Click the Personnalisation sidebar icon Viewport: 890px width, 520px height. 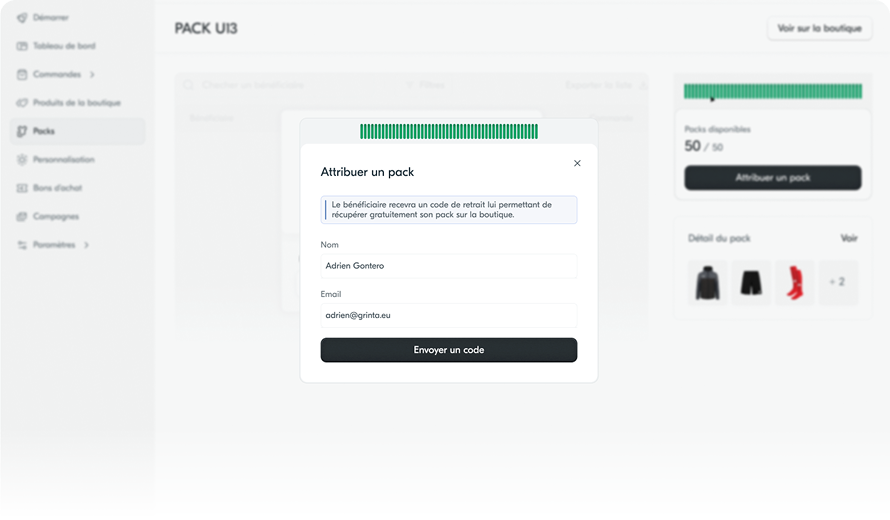point(22,159)
